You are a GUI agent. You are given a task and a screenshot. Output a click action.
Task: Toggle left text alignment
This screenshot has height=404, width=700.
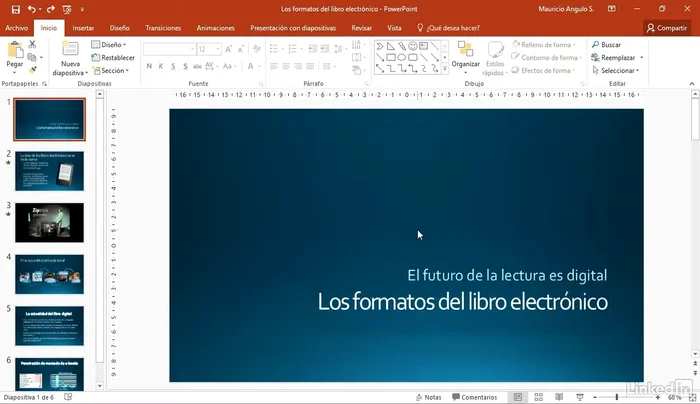pos(274,66)
